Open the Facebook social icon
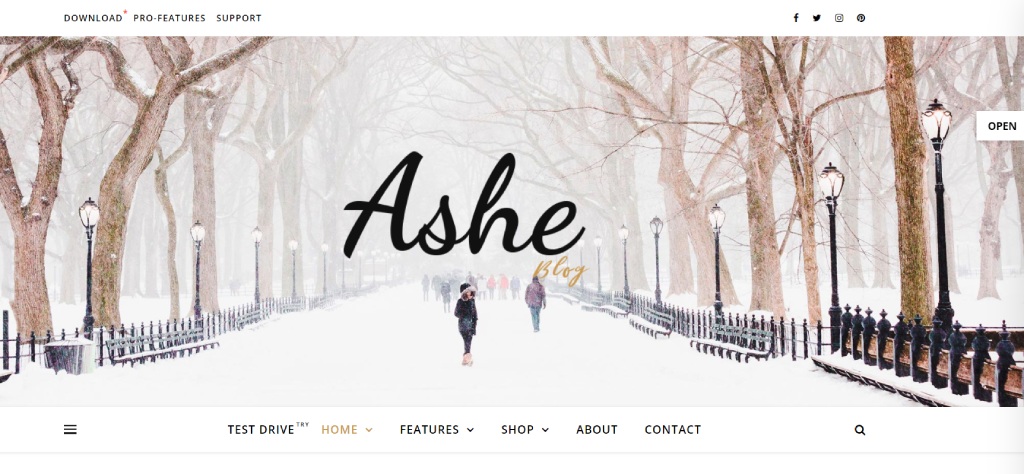Viewport: 1024px width, 474px height. point(795,18)
